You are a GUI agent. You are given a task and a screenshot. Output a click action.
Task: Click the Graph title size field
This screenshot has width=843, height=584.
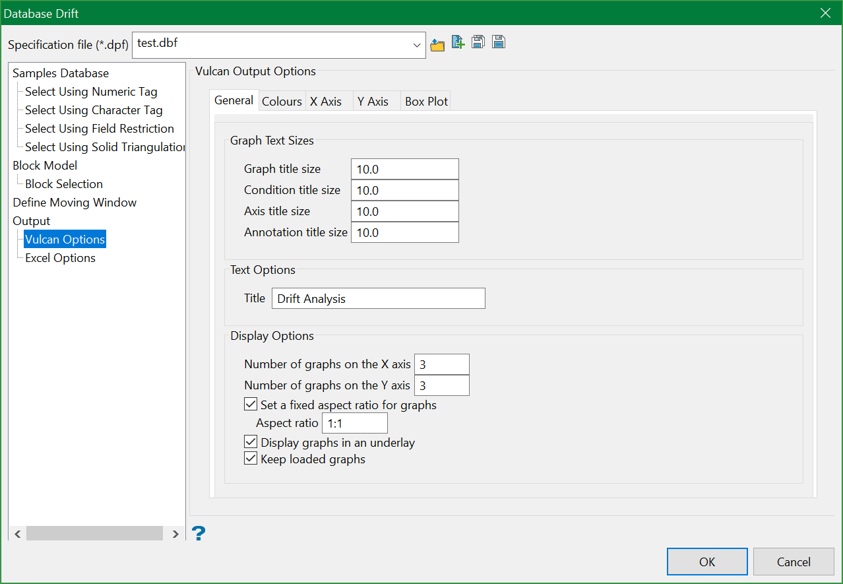point(404,170)
